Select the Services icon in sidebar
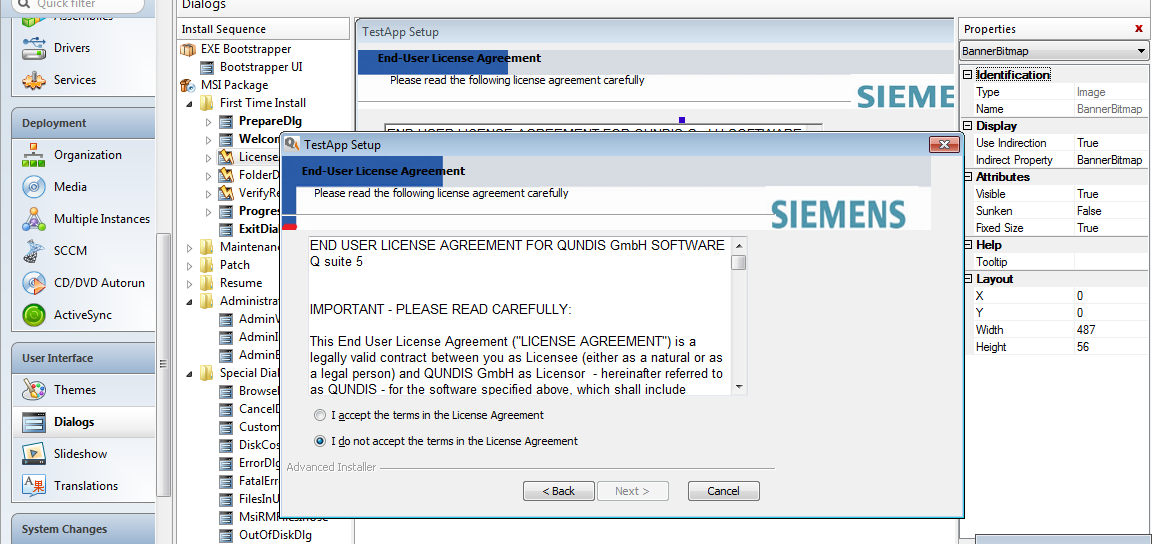The width and height of the screenshot is (1152, 544). coord(34,80)
